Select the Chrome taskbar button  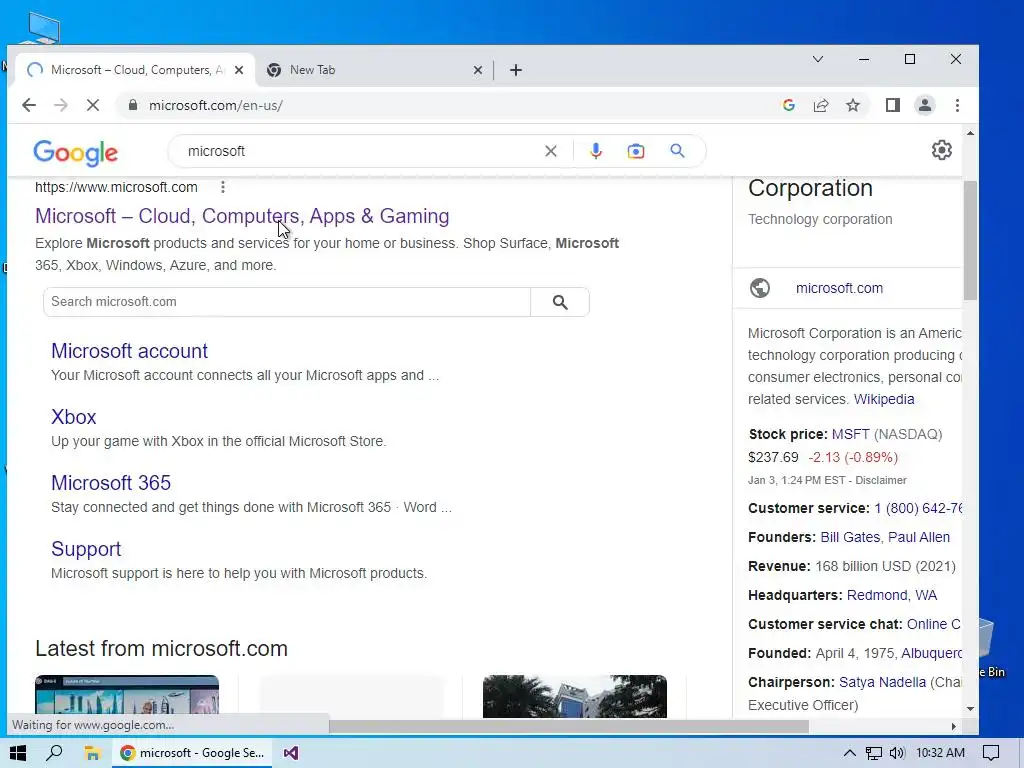[192, 753]
